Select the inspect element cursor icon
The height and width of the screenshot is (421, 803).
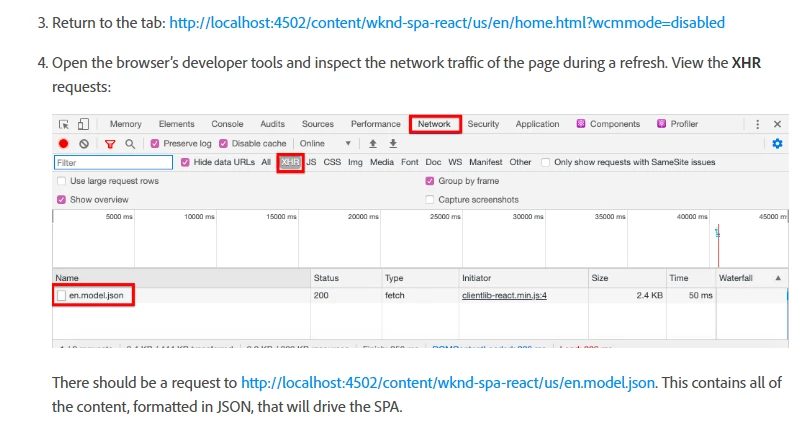click(64, 124)
